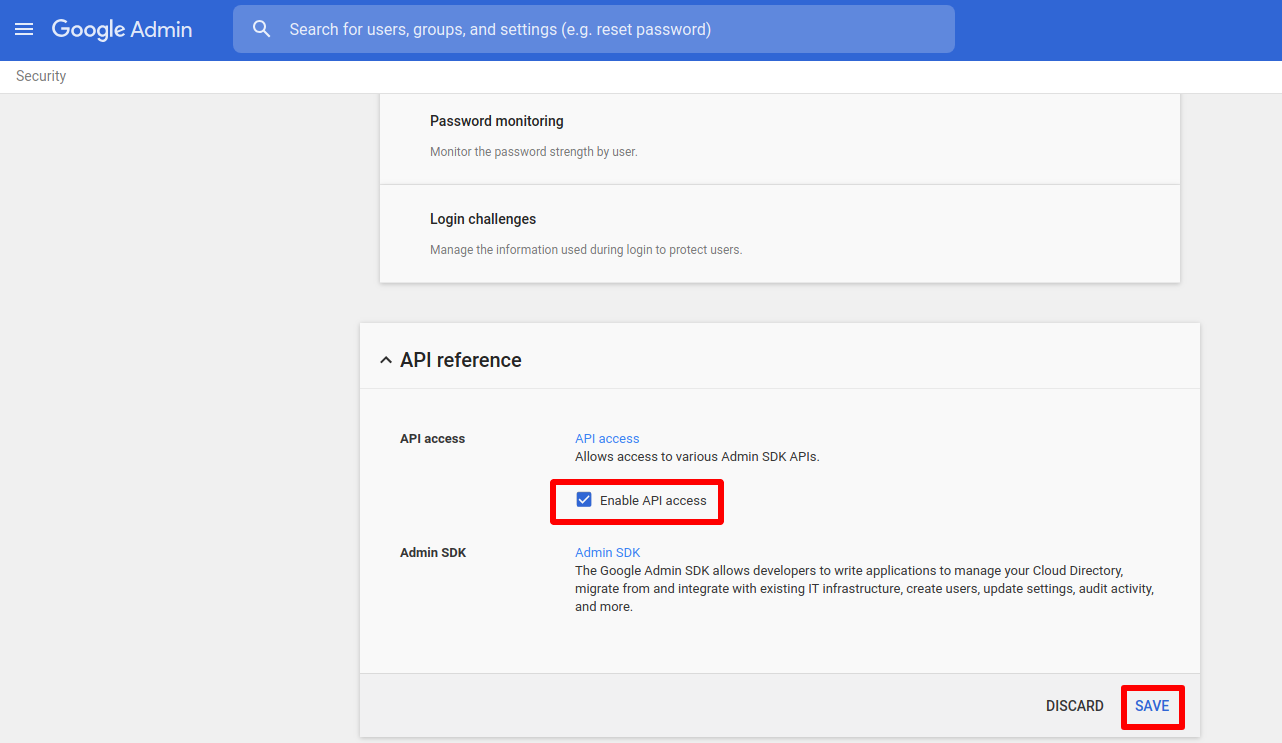Collapse the API reference section

tap(386, 360)
